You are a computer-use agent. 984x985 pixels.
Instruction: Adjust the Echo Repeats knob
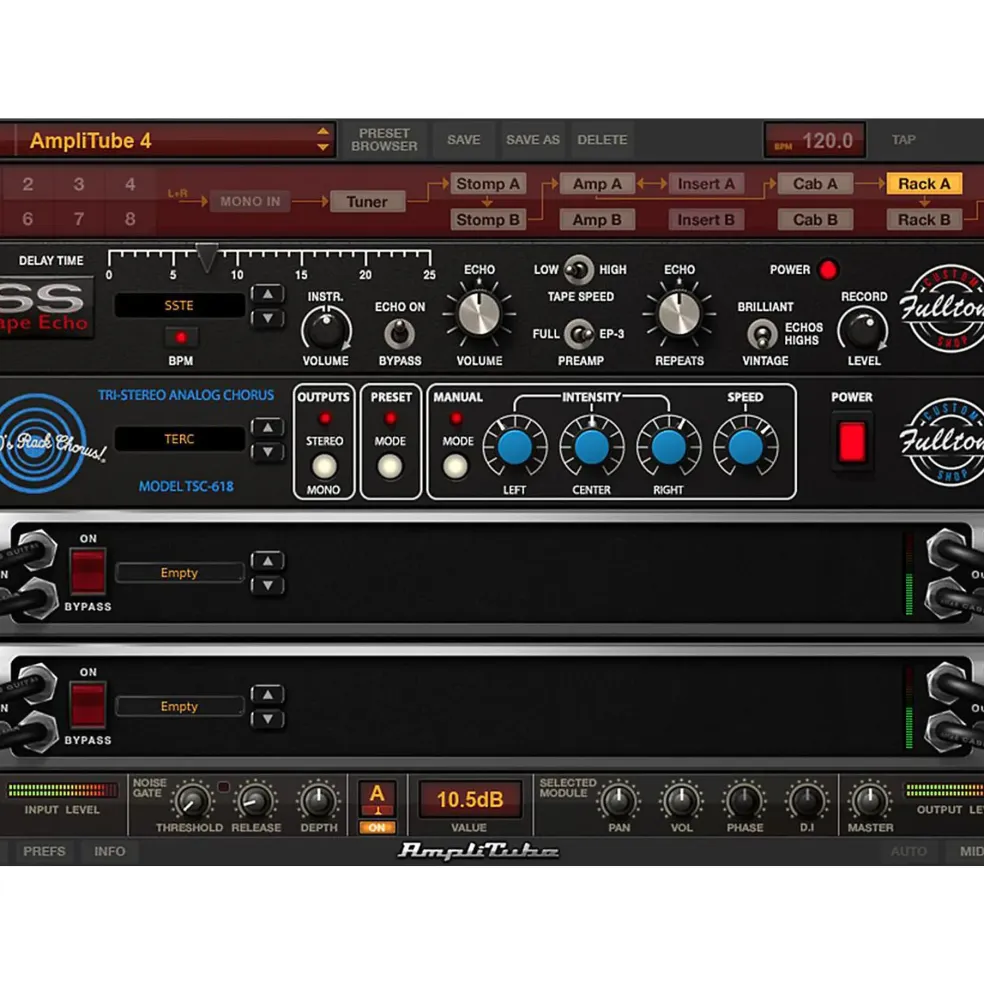[x=679, y=313]
